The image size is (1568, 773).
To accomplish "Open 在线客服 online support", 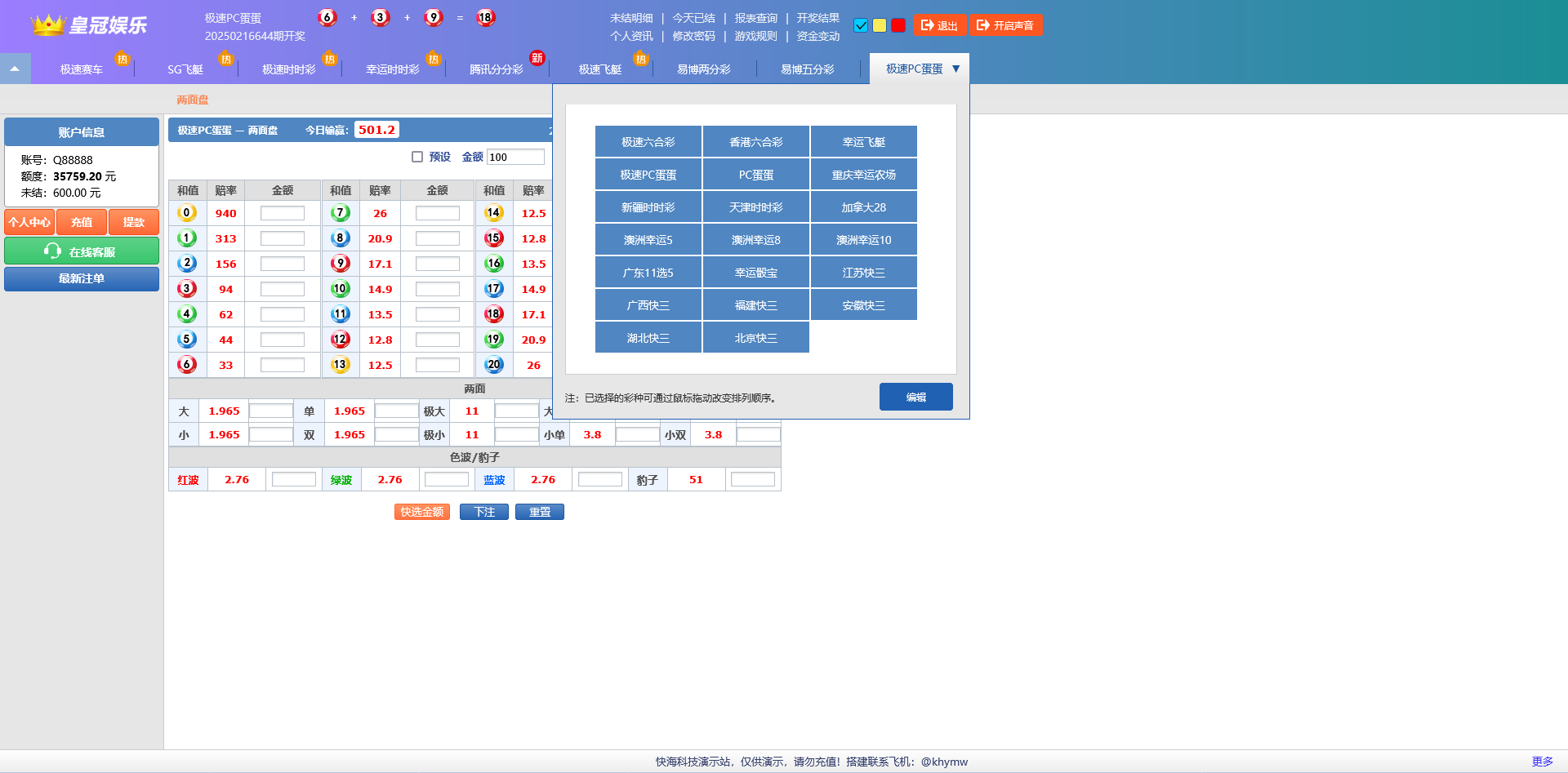I will [82, 251].
